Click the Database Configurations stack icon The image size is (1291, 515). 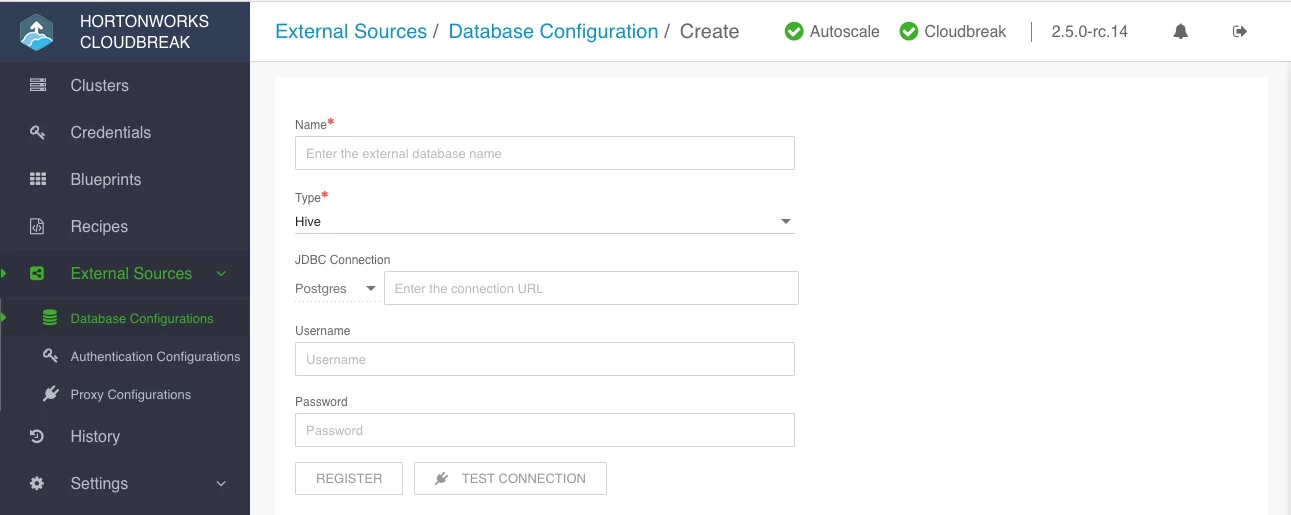[x=50, y=318]
